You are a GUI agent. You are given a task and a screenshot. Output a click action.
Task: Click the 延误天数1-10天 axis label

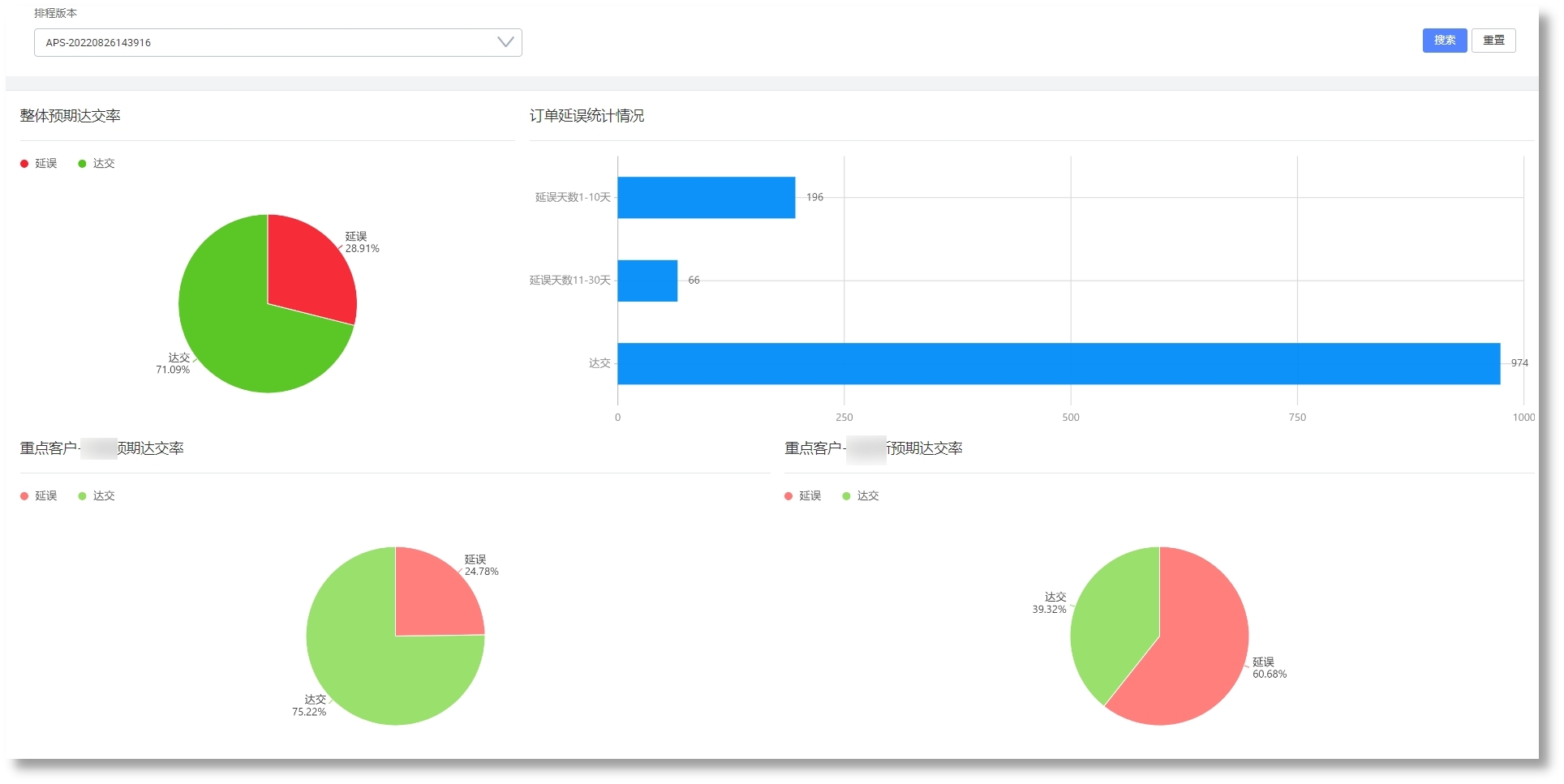coord(573,198)
